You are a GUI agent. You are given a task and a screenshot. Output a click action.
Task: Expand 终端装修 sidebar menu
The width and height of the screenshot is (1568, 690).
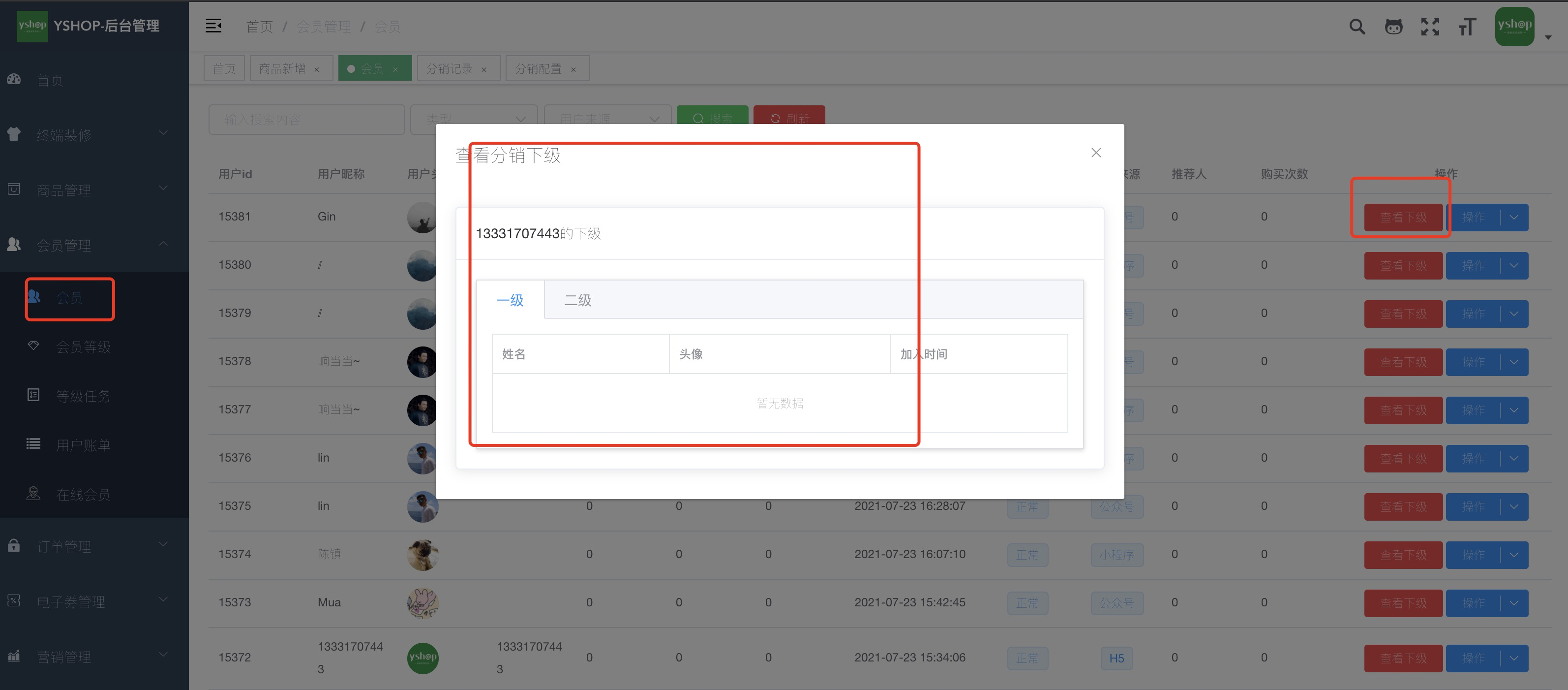tap(94, 134)
